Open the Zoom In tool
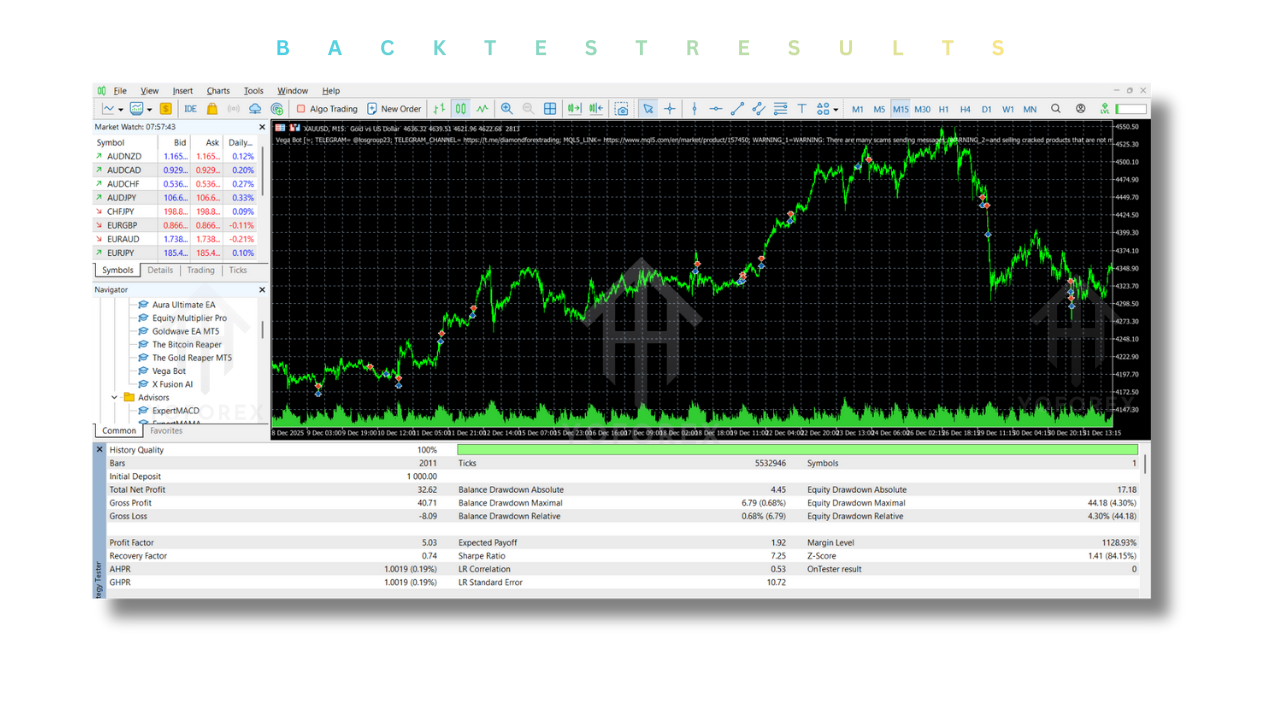Viewport: 1280px width, 720px height. tap(507, 108)
